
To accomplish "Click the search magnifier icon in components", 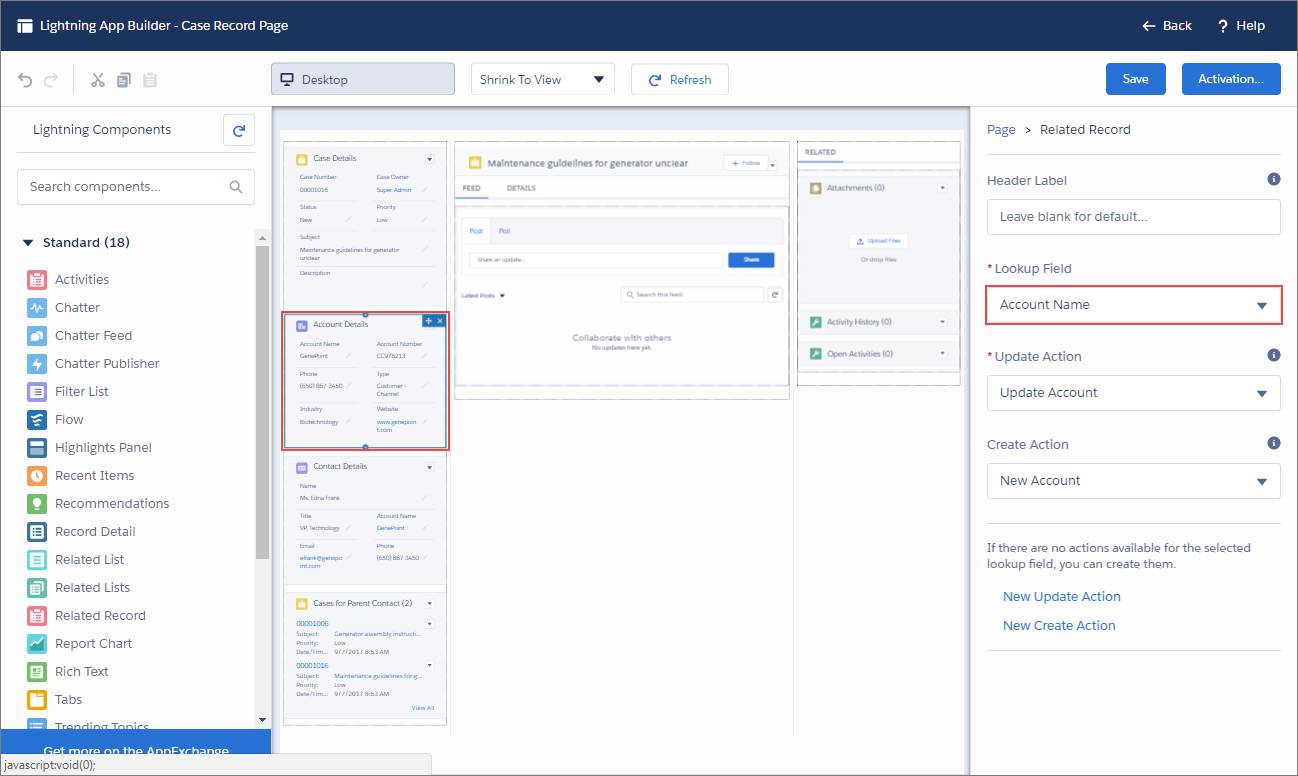I will [x=236, y=187].
